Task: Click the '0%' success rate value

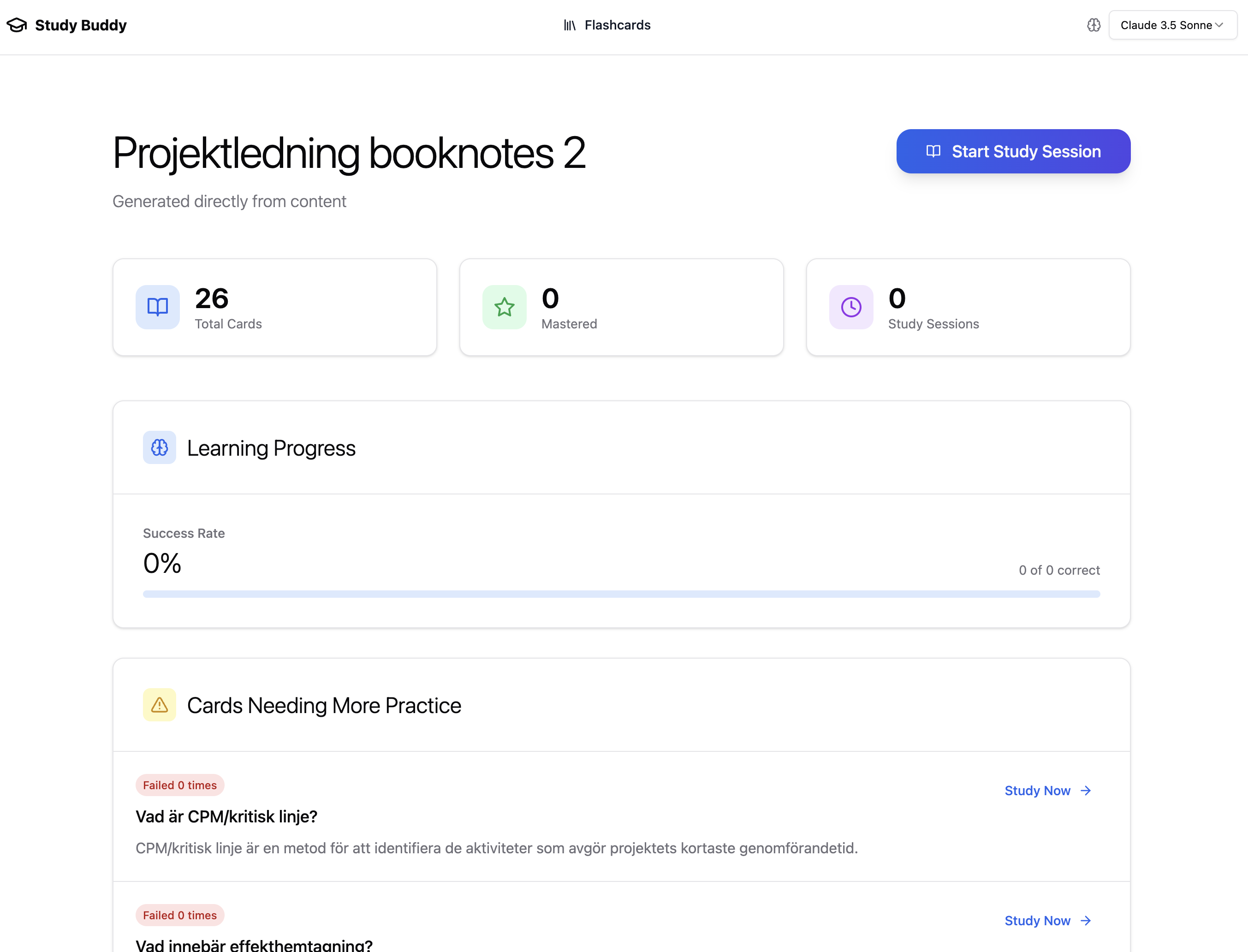Action: coord(162,563)
